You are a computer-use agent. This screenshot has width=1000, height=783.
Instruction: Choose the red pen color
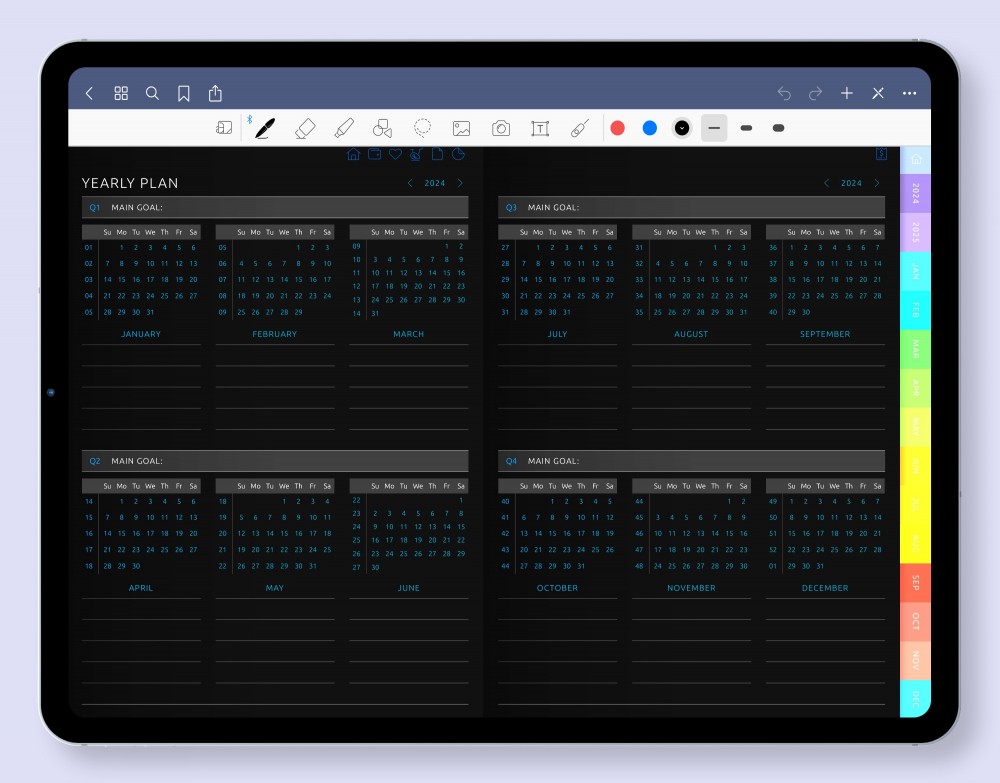pyautogui.click(x=617, y=128)
